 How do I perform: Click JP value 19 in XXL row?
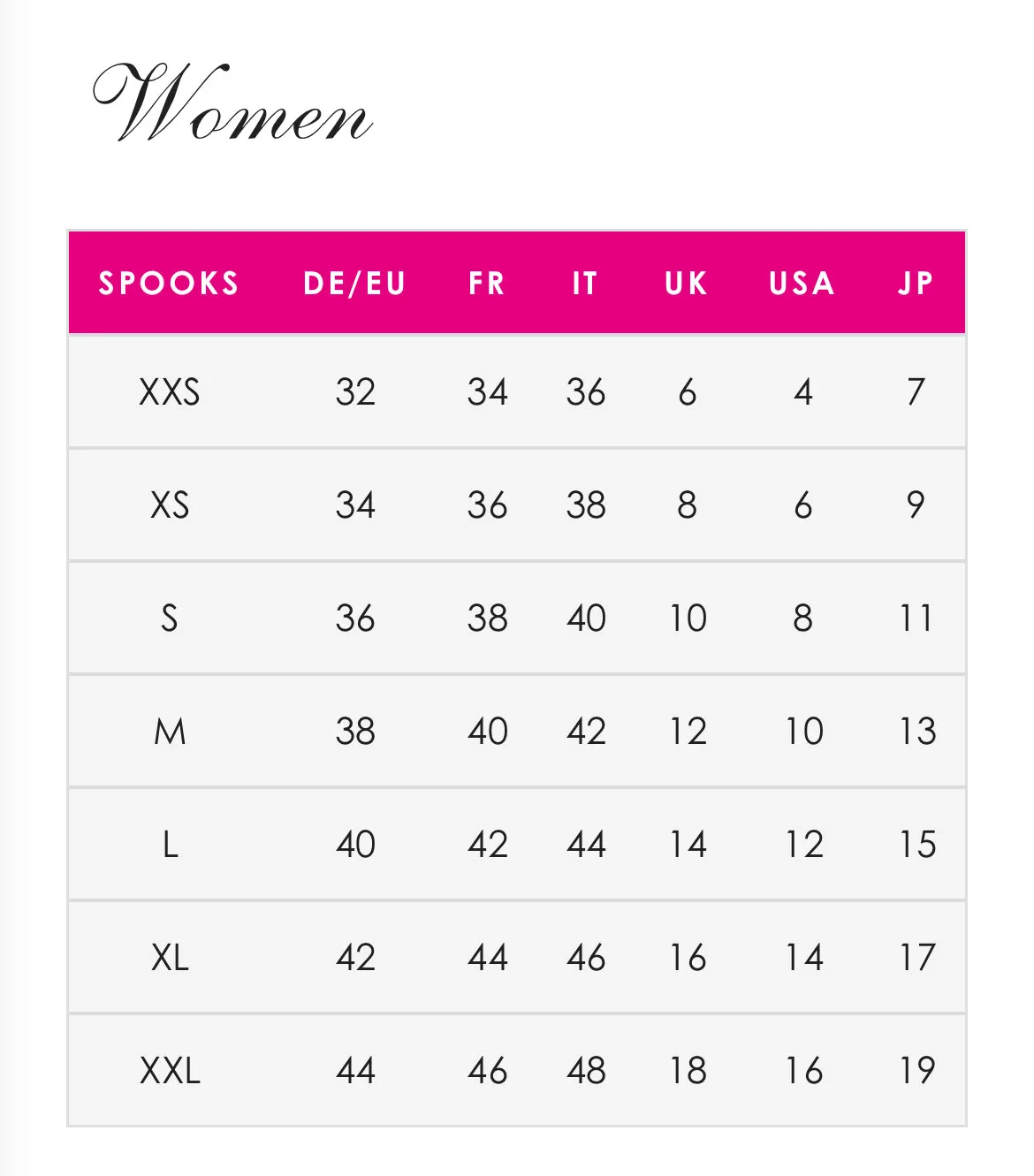[917, 1070]
